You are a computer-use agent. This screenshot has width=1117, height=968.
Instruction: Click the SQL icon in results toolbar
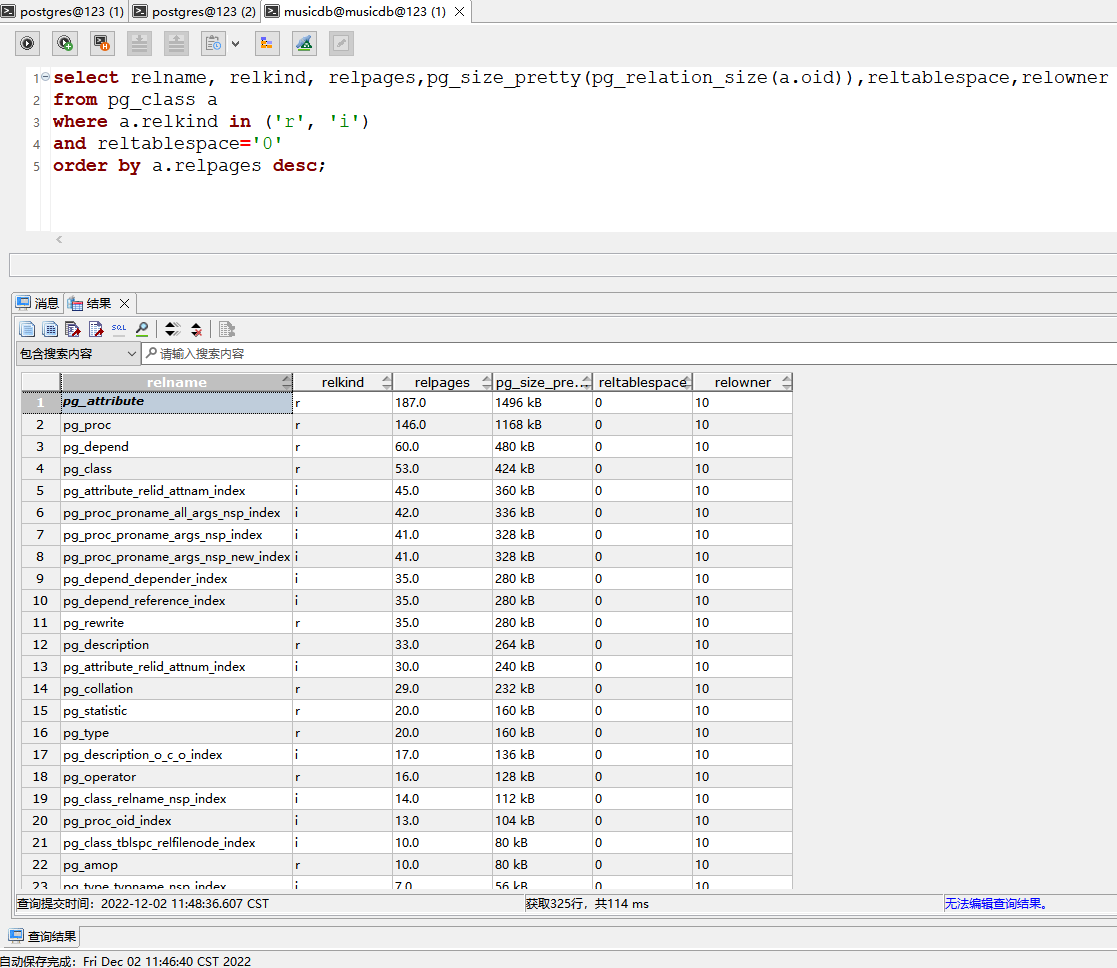[119, 329]
